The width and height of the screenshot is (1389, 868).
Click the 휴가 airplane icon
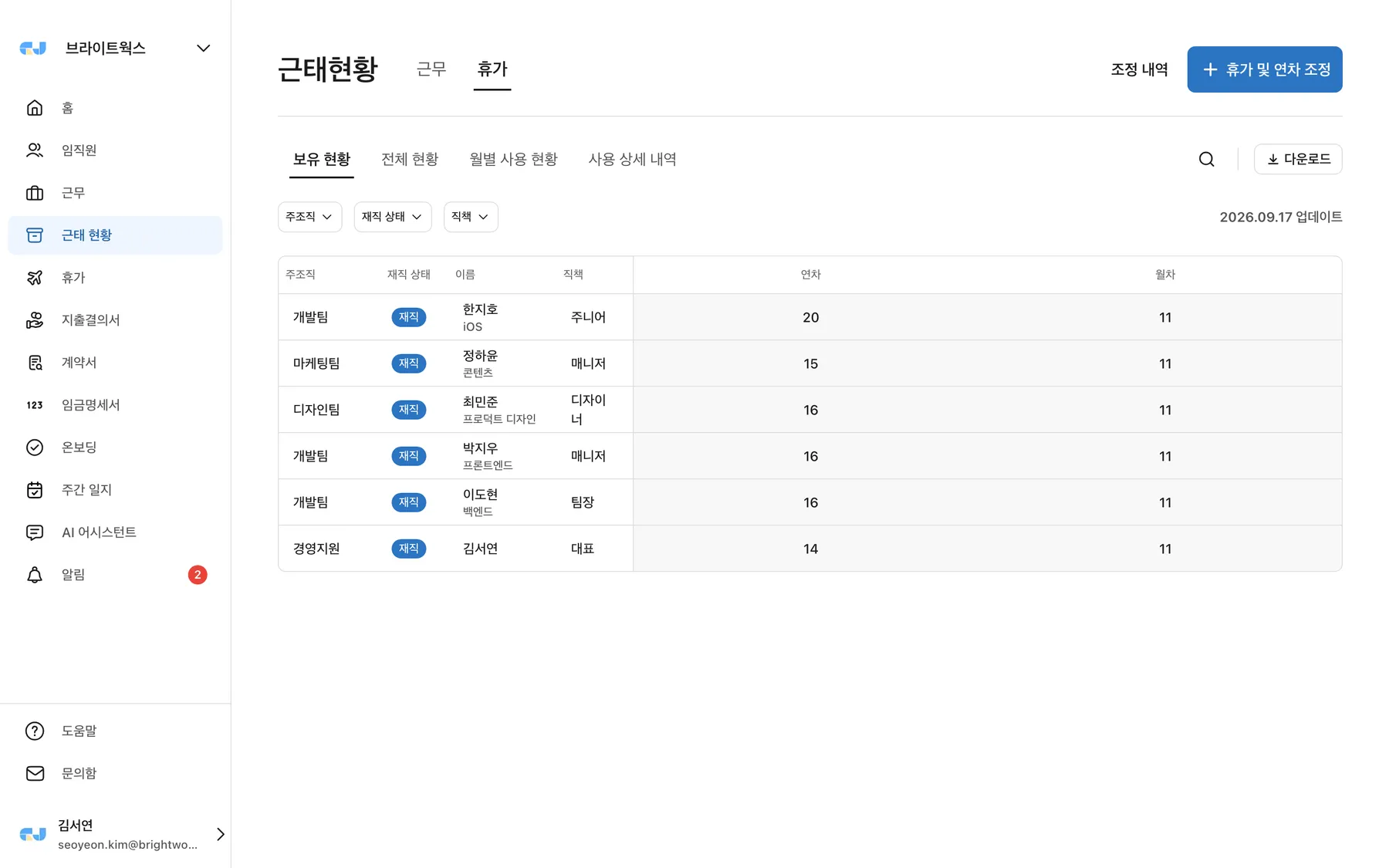(x=35, y=278)
